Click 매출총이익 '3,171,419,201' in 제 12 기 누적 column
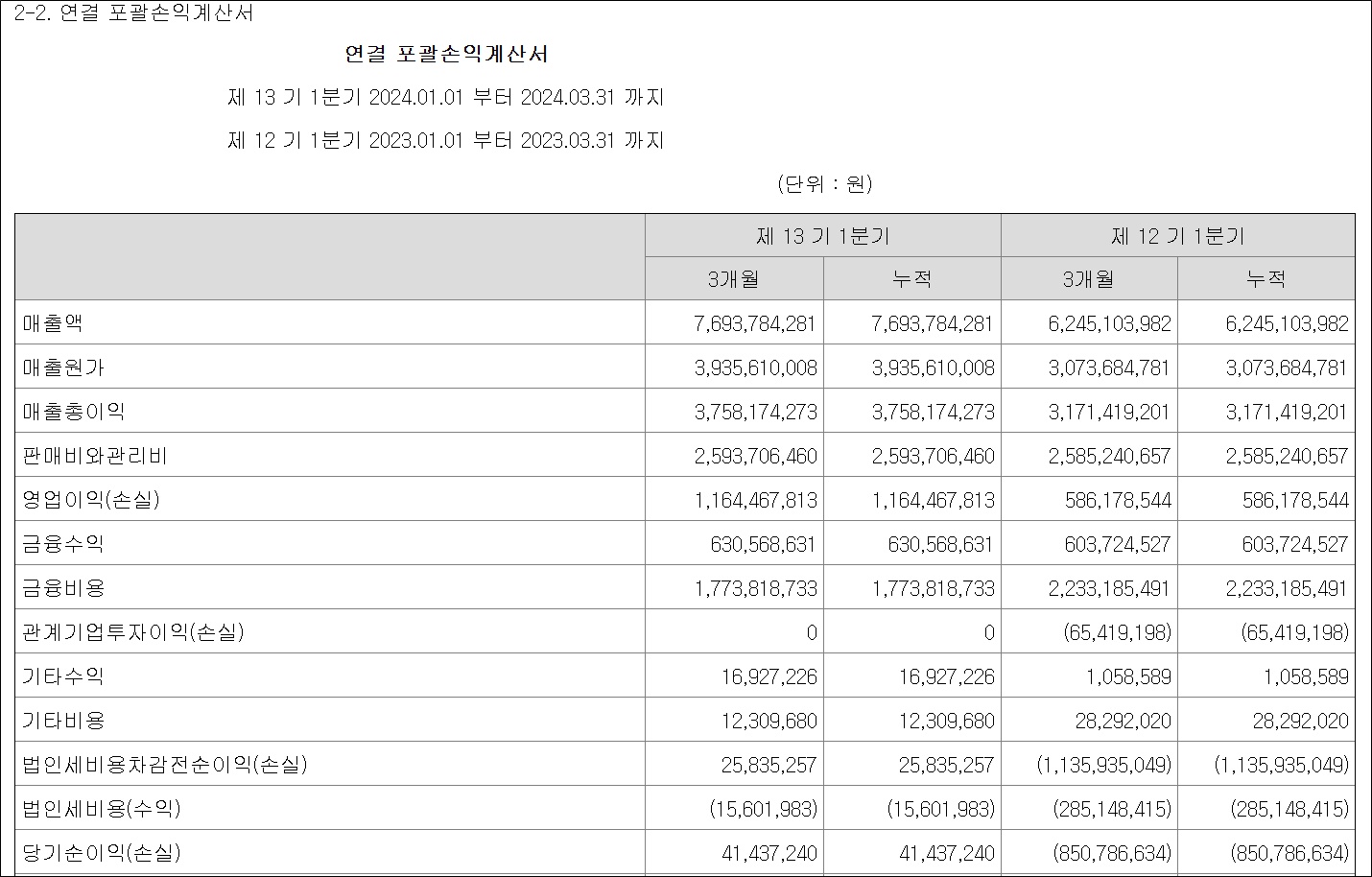This screenshot has width=1372, height=877. 1287,413
